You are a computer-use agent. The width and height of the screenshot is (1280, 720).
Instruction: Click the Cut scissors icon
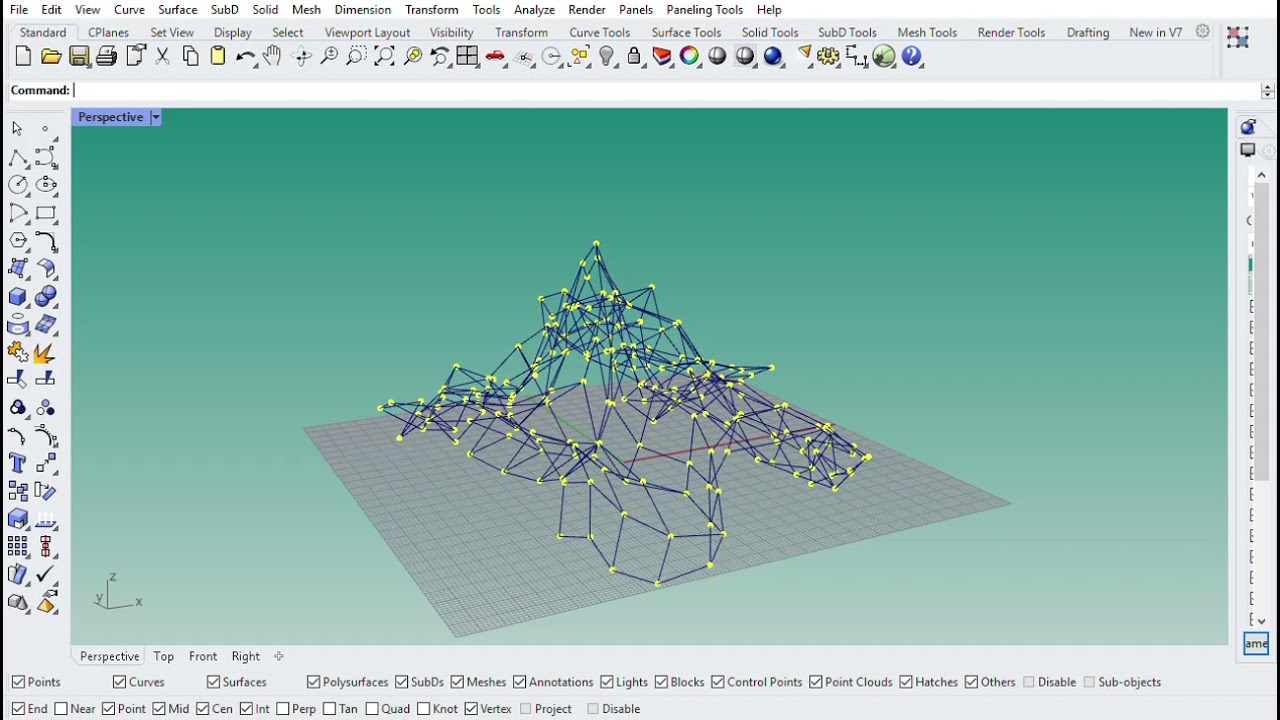162,56
